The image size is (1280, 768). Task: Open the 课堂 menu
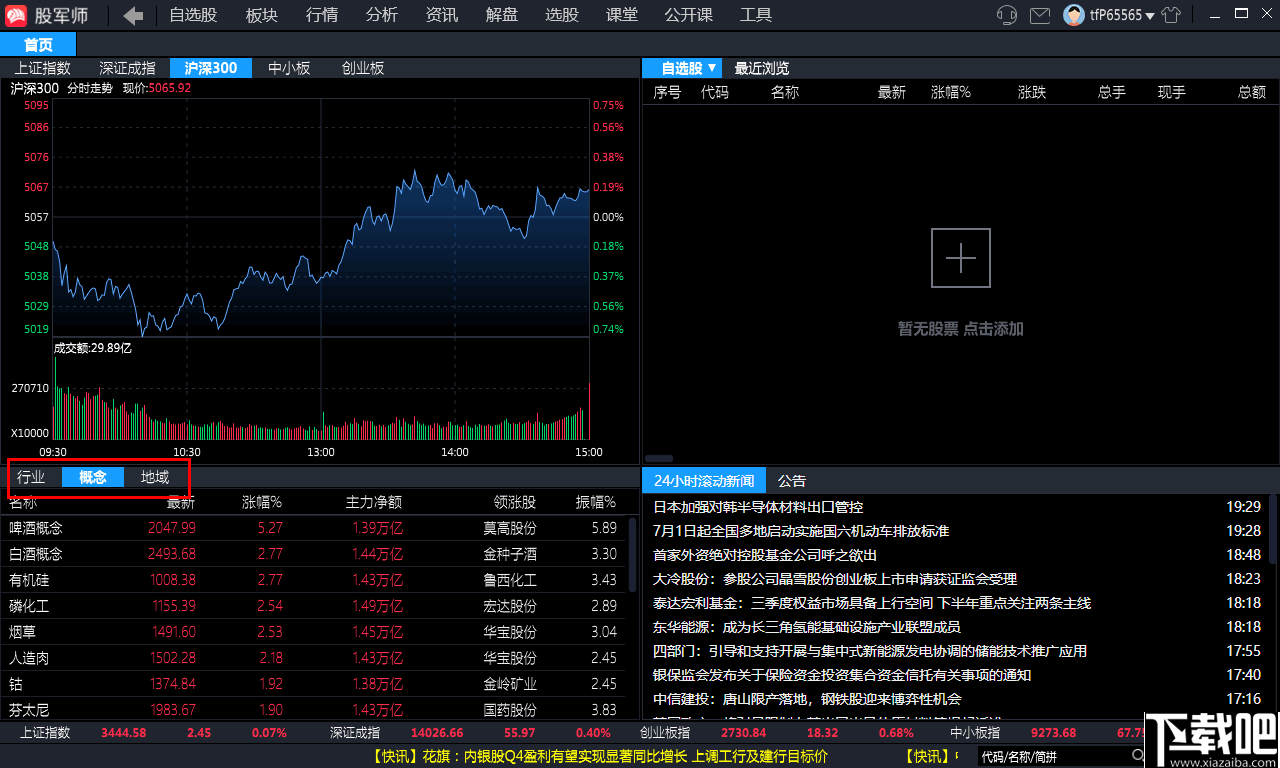point(622,15)
